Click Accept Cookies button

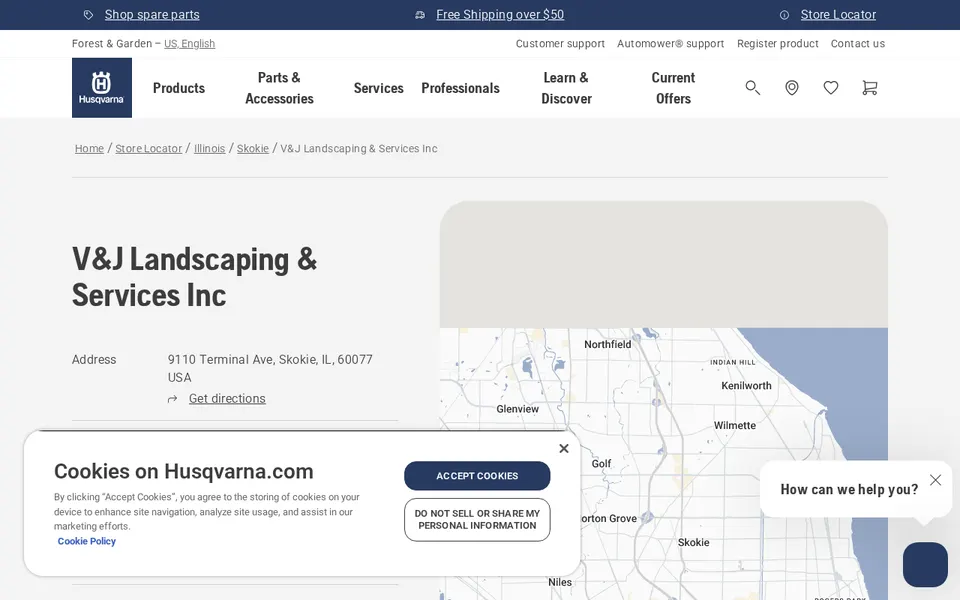477,476
